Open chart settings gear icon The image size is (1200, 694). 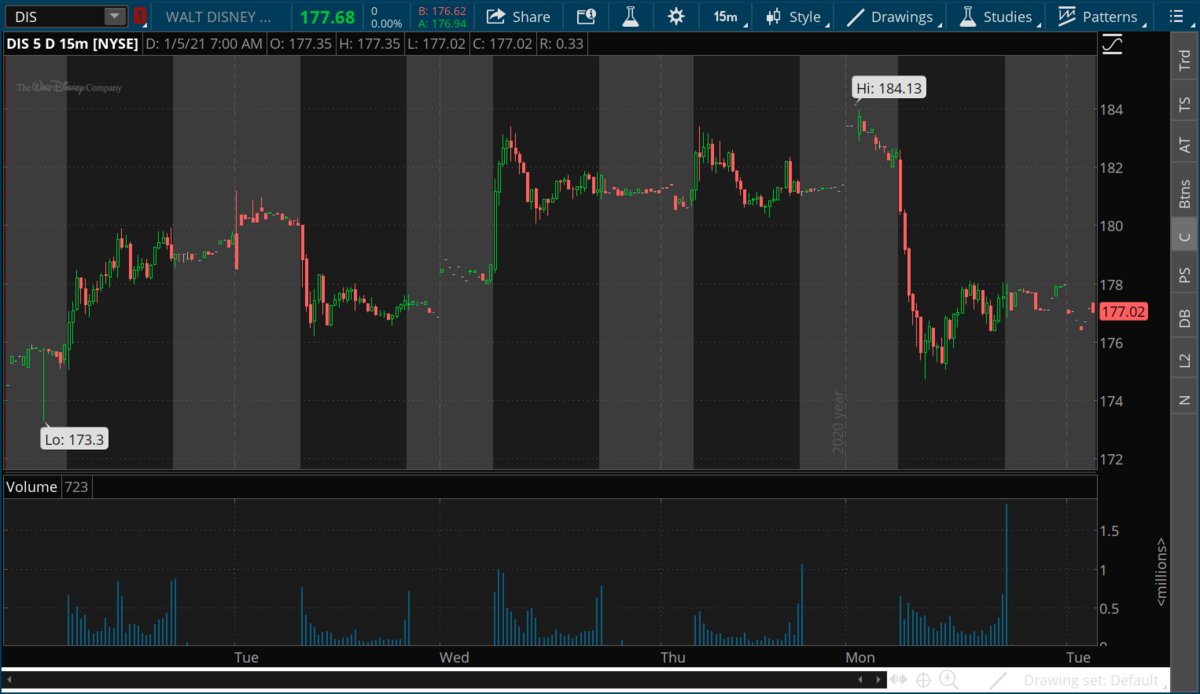(677, 17)
